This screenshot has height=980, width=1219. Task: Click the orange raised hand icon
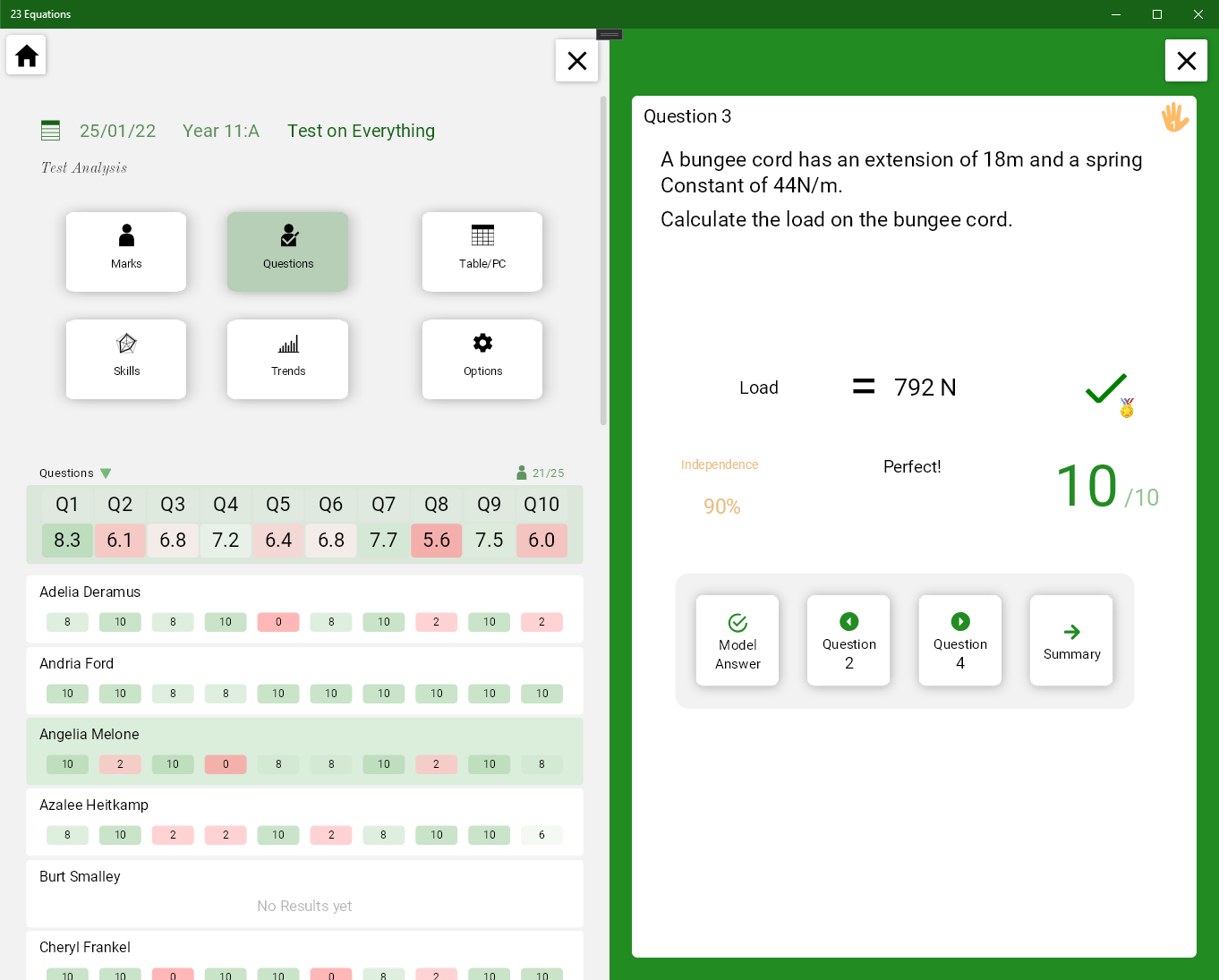[x=1174, y=116]
